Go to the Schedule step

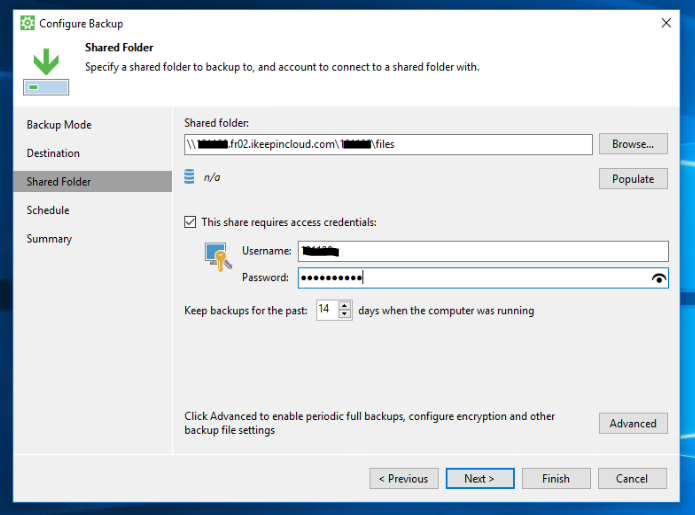coord(48,210)
